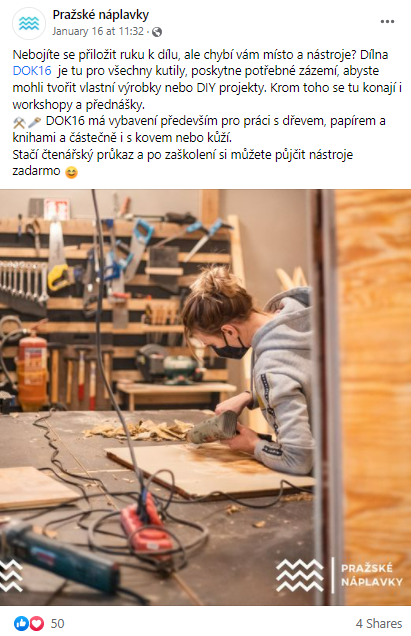View the '4 Shares' list
Viewport: 411px width, 636px height.
pyautogui.click(x=379, y=623)
